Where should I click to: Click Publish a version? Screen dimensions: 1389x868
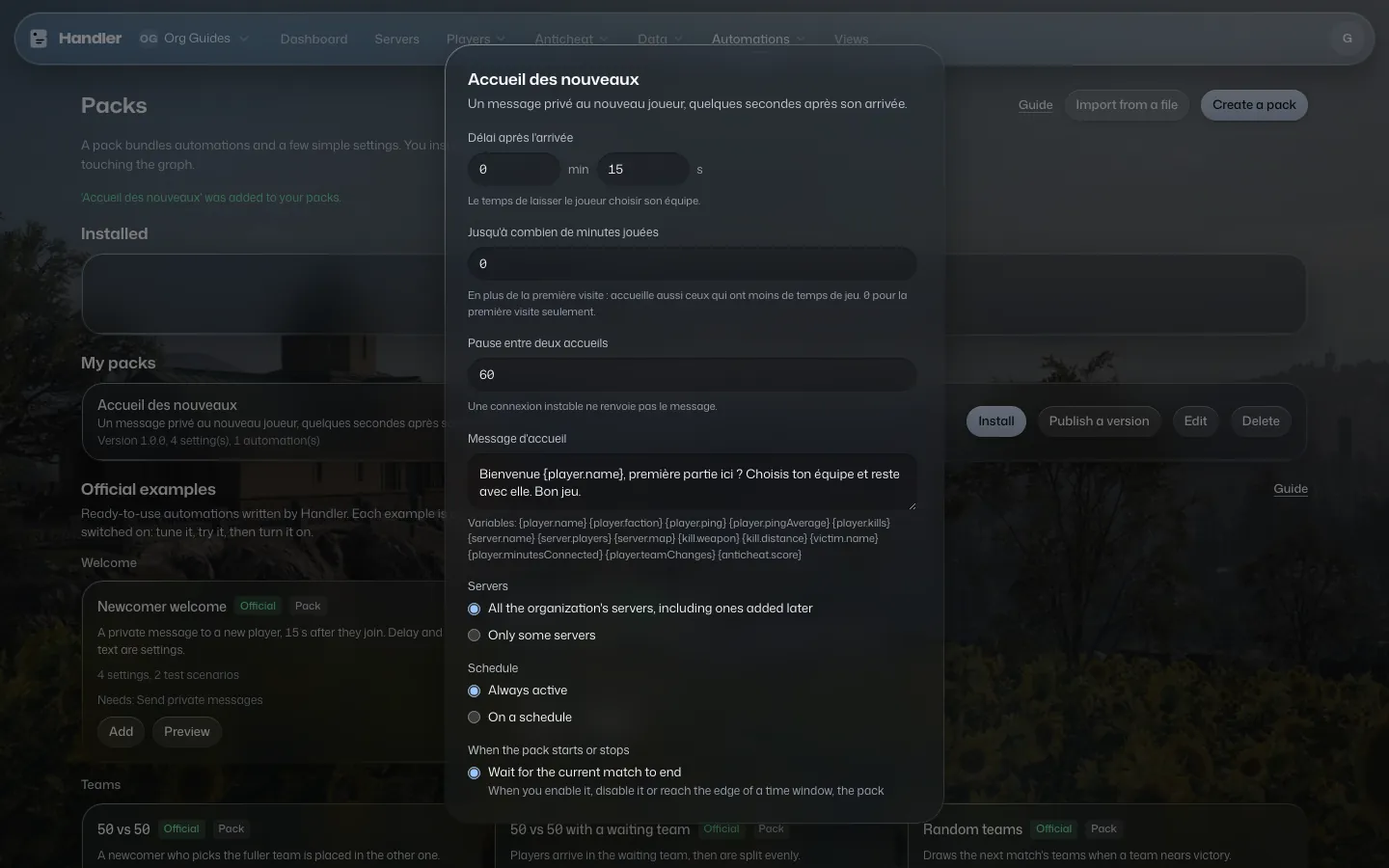(1099, 421)
